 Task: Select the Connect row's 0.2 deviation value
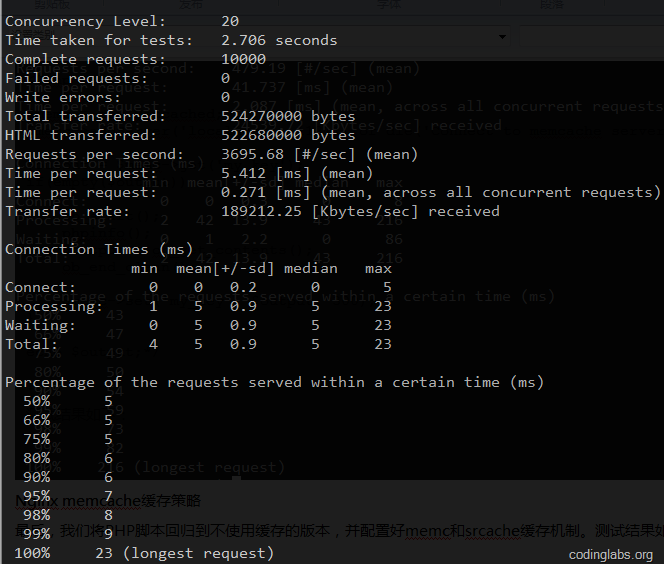pyautogui.click(x=243, y=288)
